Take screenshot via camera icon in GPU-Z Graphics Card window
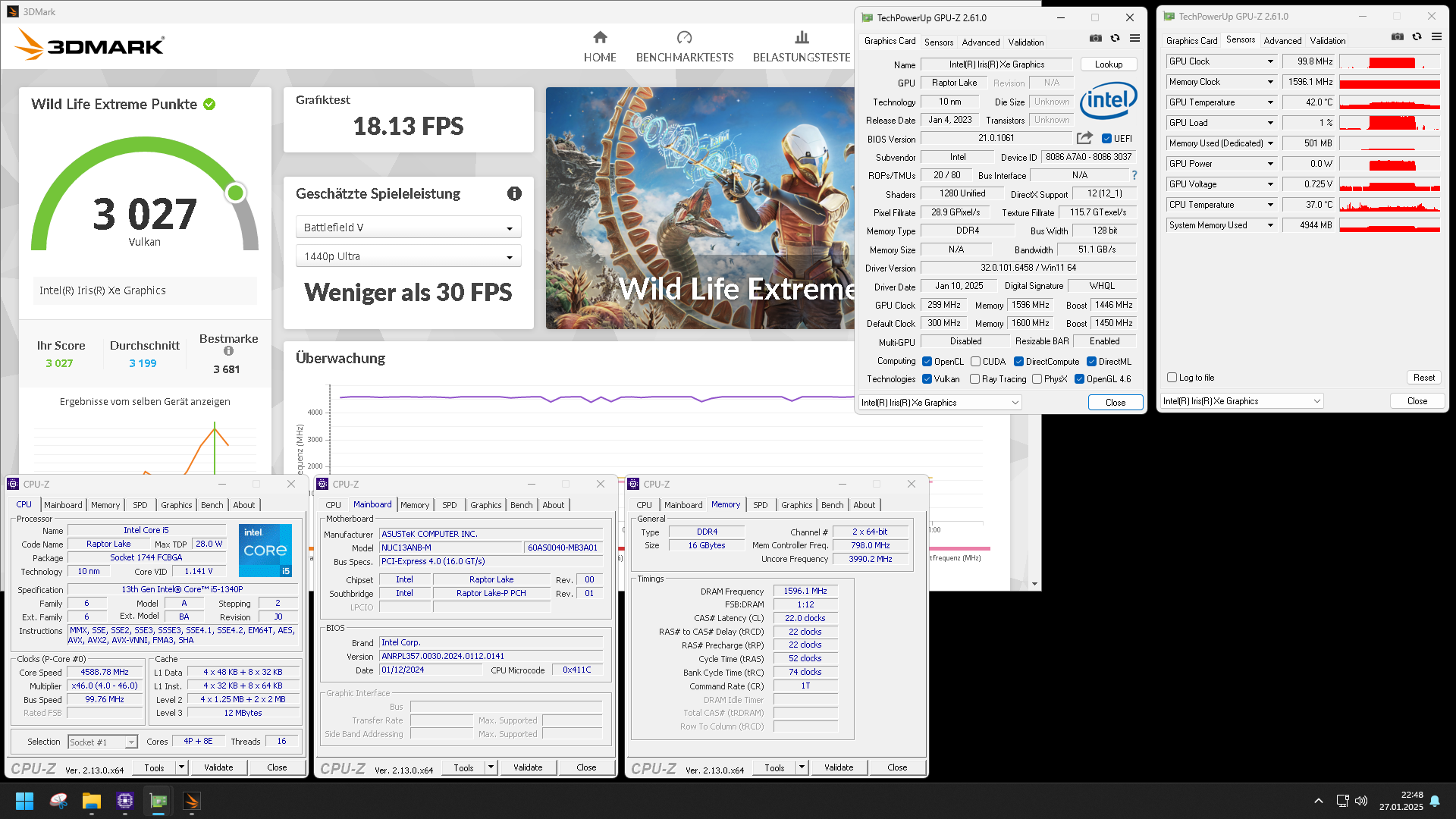Viewport: 1456px width, 819px height. tap(1096, 38)
